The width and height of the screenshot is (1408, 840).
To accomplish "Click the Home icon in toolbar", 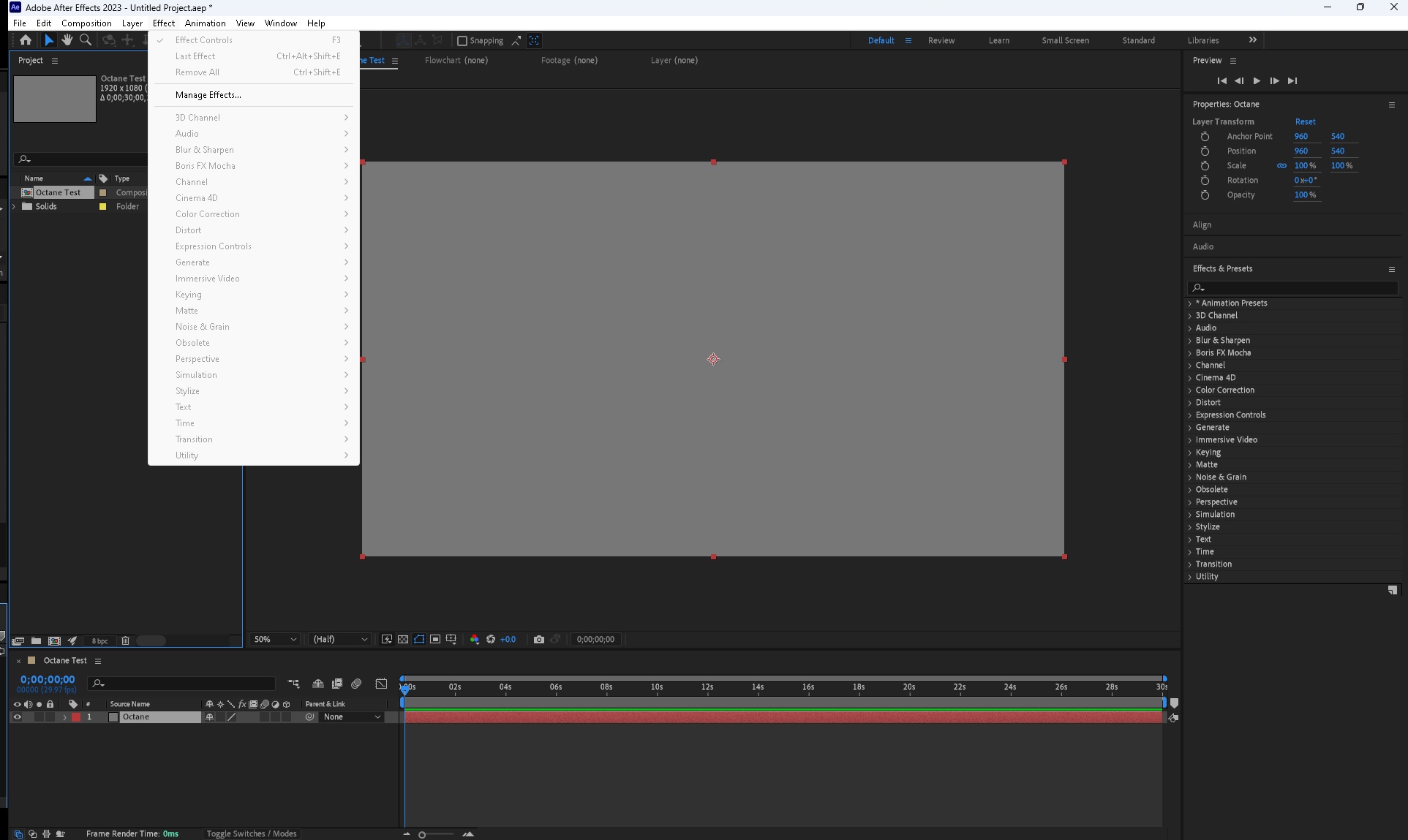I will point(26,40).
